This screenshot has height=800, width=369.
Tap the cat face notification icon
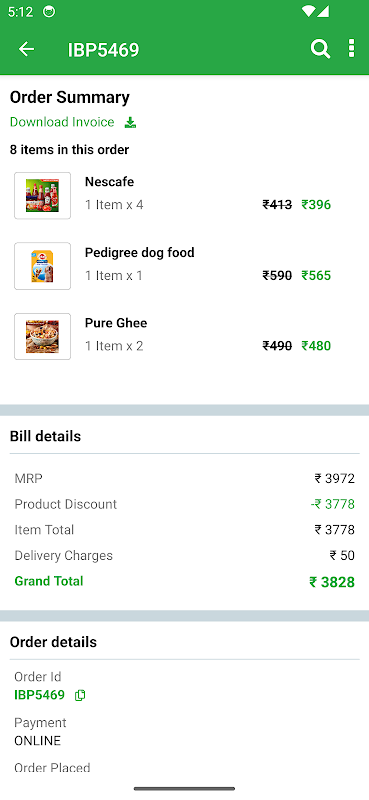(49, 12)
